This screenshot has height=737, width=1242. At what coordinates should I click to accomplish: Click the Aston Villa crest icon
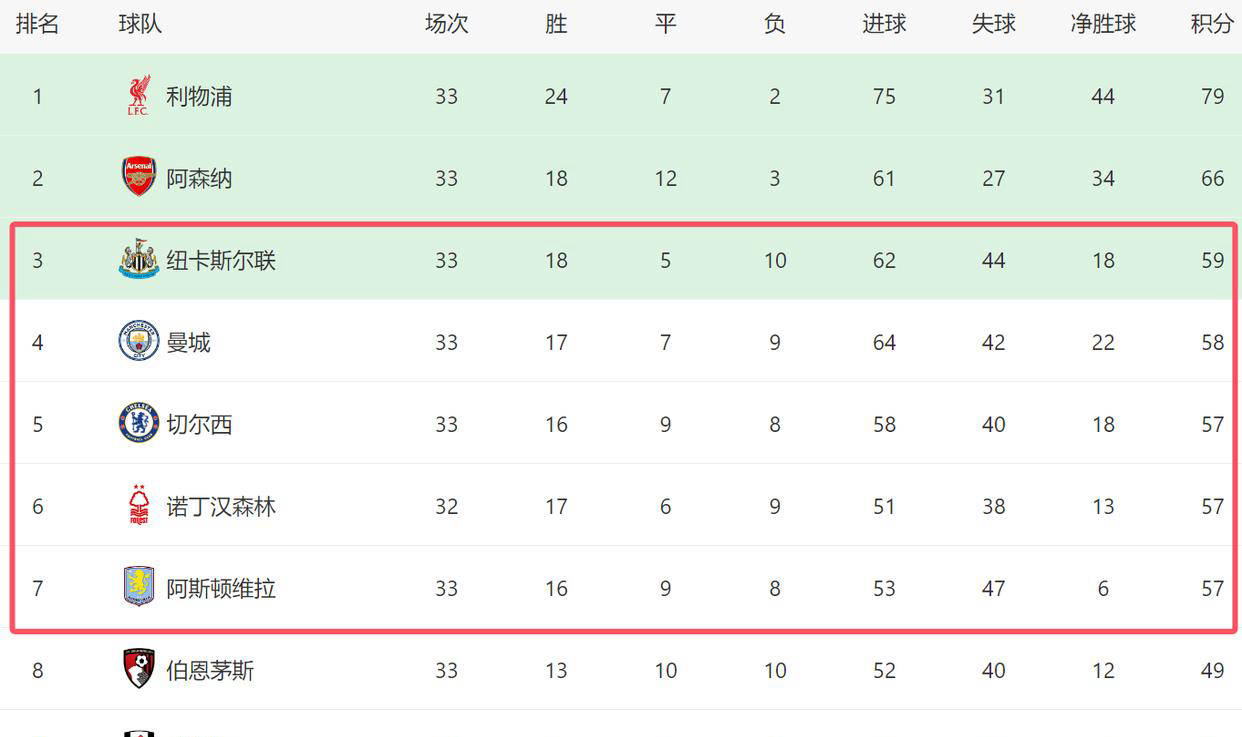[139, 587]
